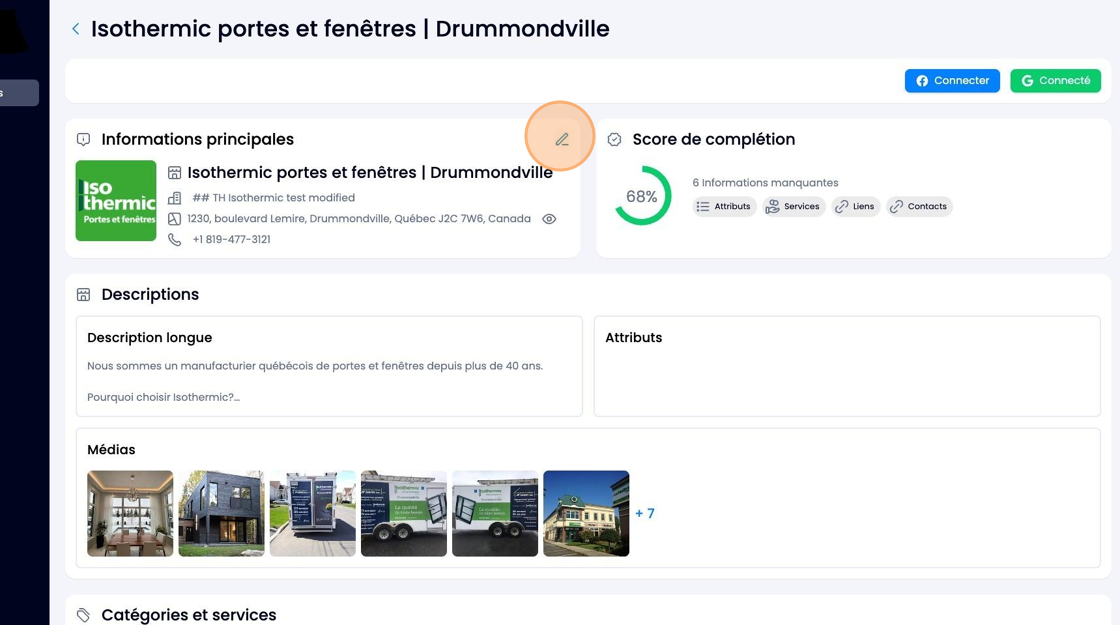Open the Attributs missing info chip
Viewport: 1120px width, 625px height.
[724, 206]
